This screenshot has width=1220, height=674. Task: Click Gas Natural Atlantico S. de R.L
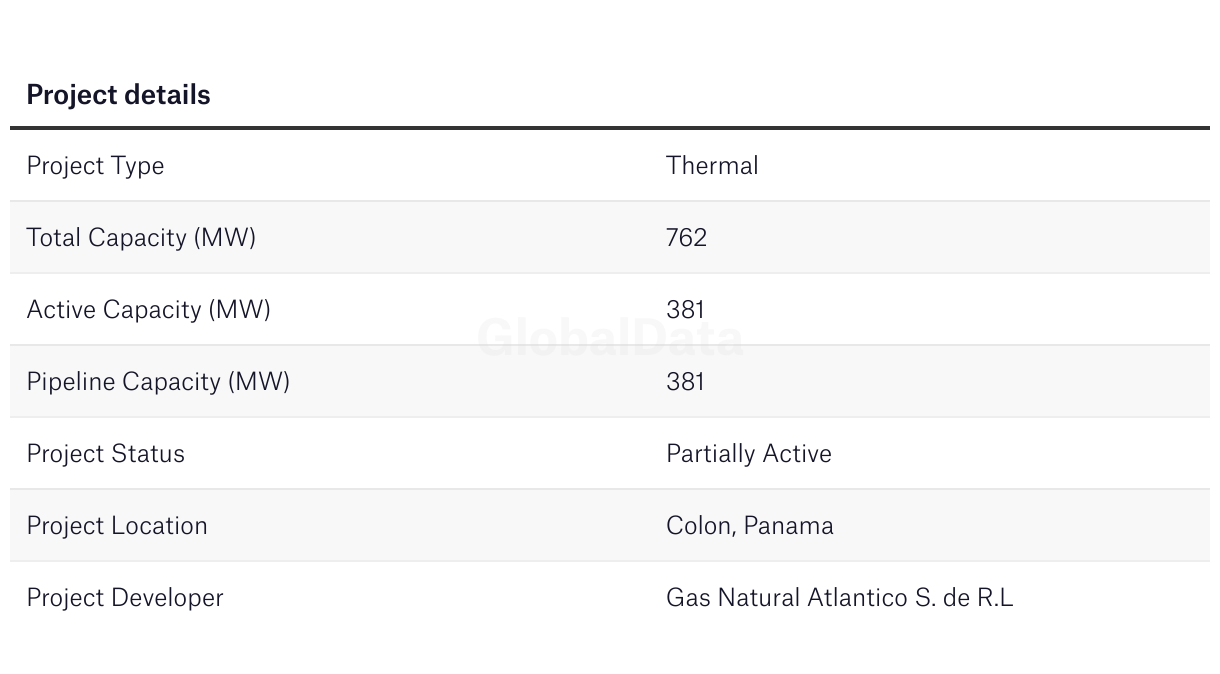[840, 597]
